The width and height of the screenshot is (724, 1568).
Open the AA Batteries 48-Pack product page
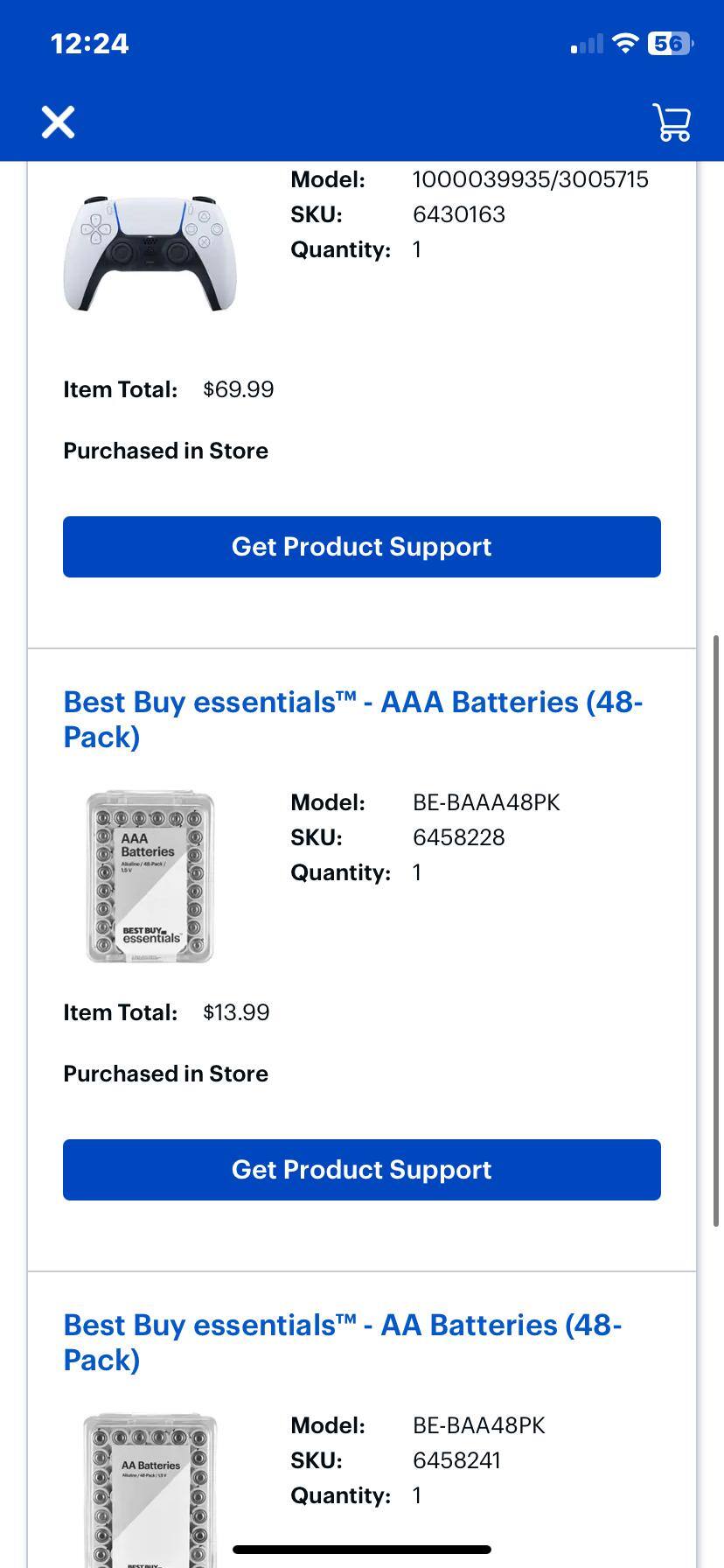pyautogui.click(x=343, y=1342)
